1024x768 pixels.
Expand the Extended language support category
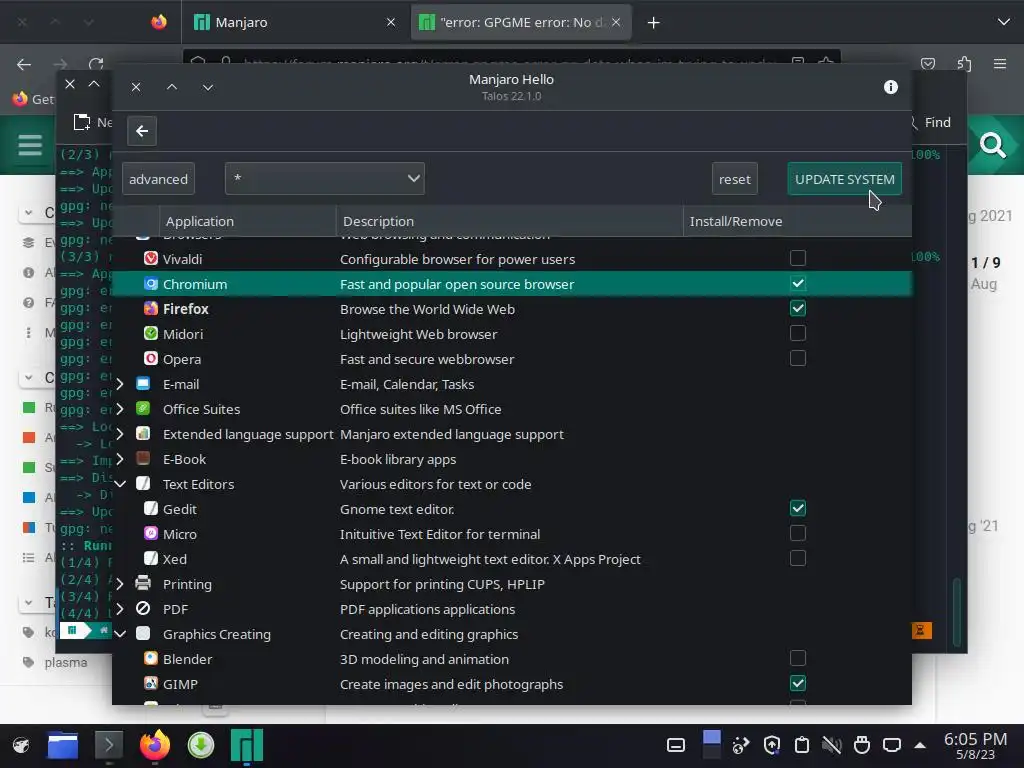pos(120,434)
